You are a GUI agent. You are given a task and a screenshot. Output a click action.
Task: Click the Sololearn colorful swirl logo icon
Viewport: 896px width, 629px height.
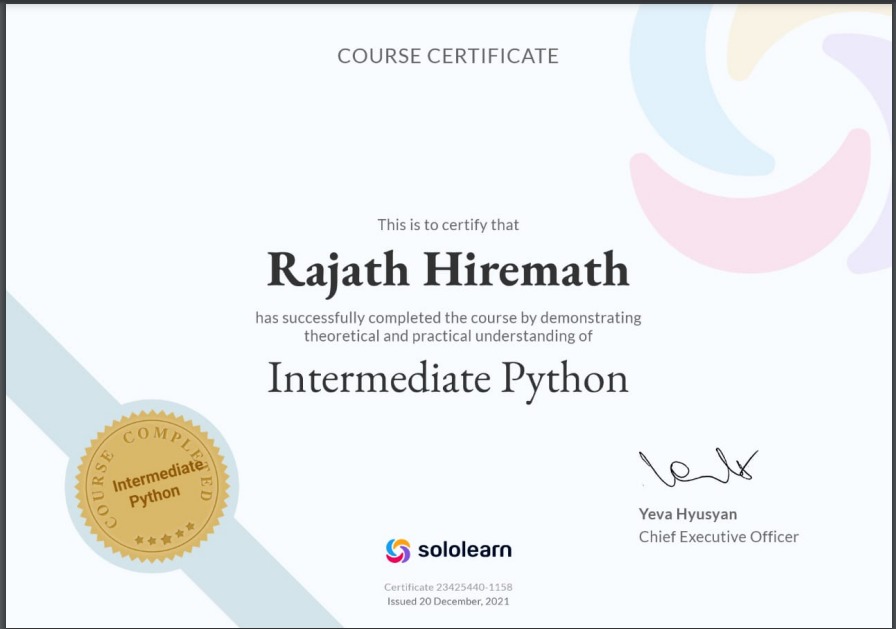398,550
